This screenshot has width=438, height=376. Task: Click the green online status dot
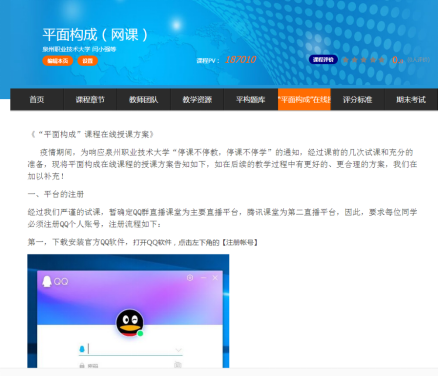[x=140, y=333]
